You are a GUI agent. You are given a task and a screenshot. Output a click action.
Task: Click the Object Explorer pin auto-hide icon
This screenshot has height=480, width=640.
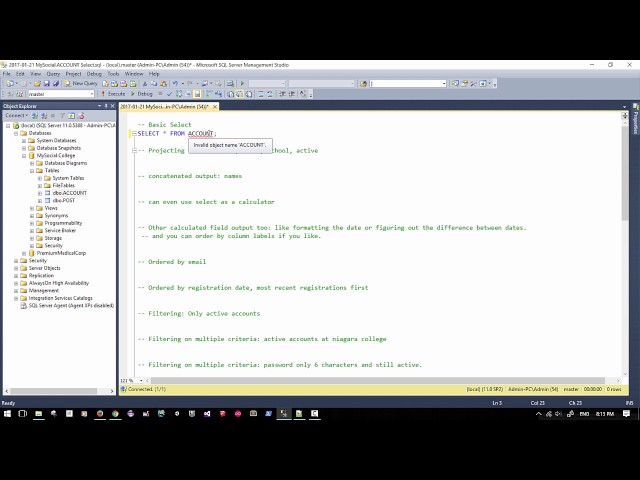point(106,106)
